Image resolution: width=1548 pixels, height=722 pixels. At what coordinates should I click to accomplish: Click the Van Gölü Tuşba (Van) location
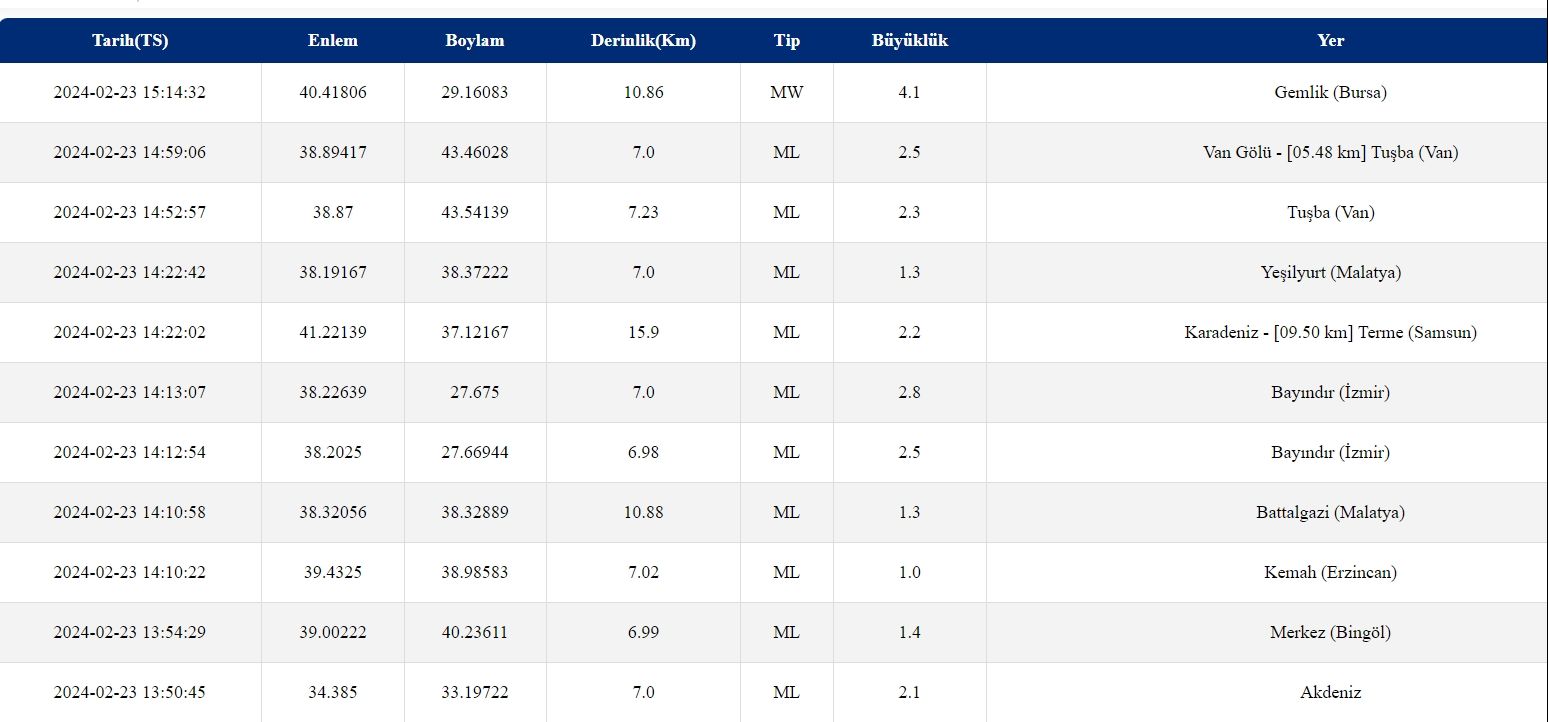pyautogui.click(x=1330, y=152)
